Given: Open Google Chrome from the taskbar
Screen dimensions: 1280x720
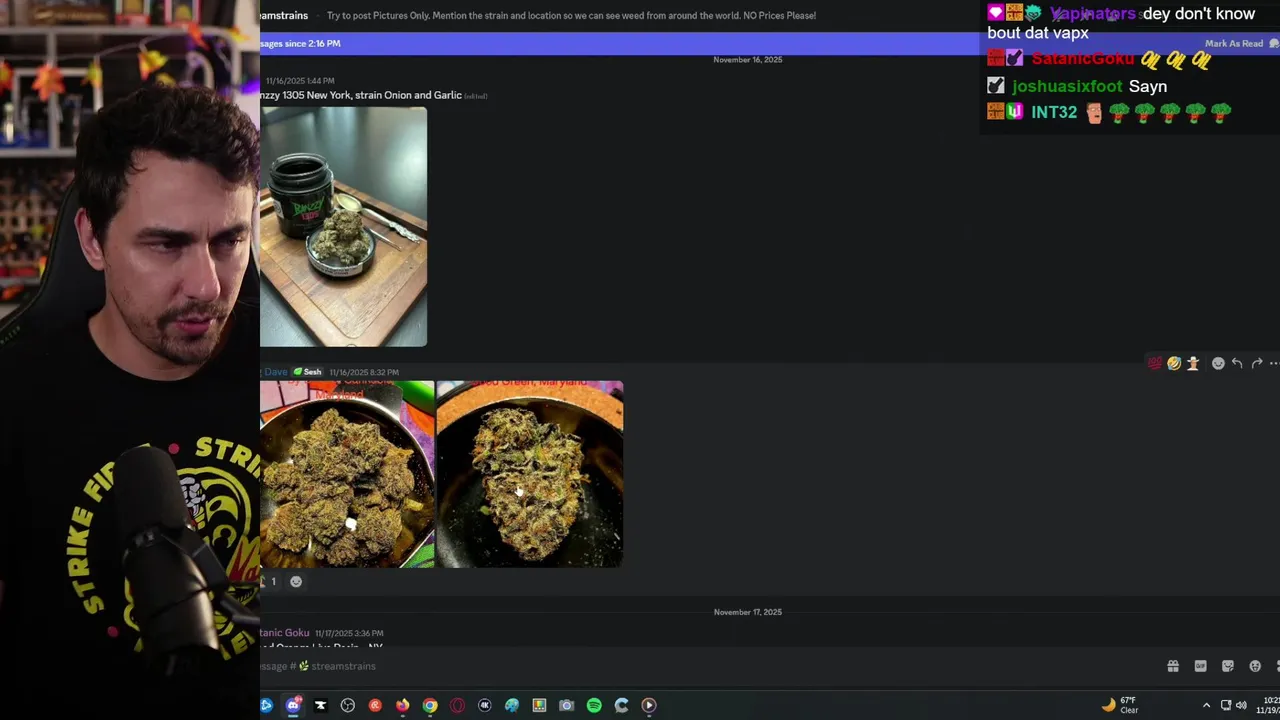Looking at the screenshot, I should pyautogui.click(x=430, y=705).
